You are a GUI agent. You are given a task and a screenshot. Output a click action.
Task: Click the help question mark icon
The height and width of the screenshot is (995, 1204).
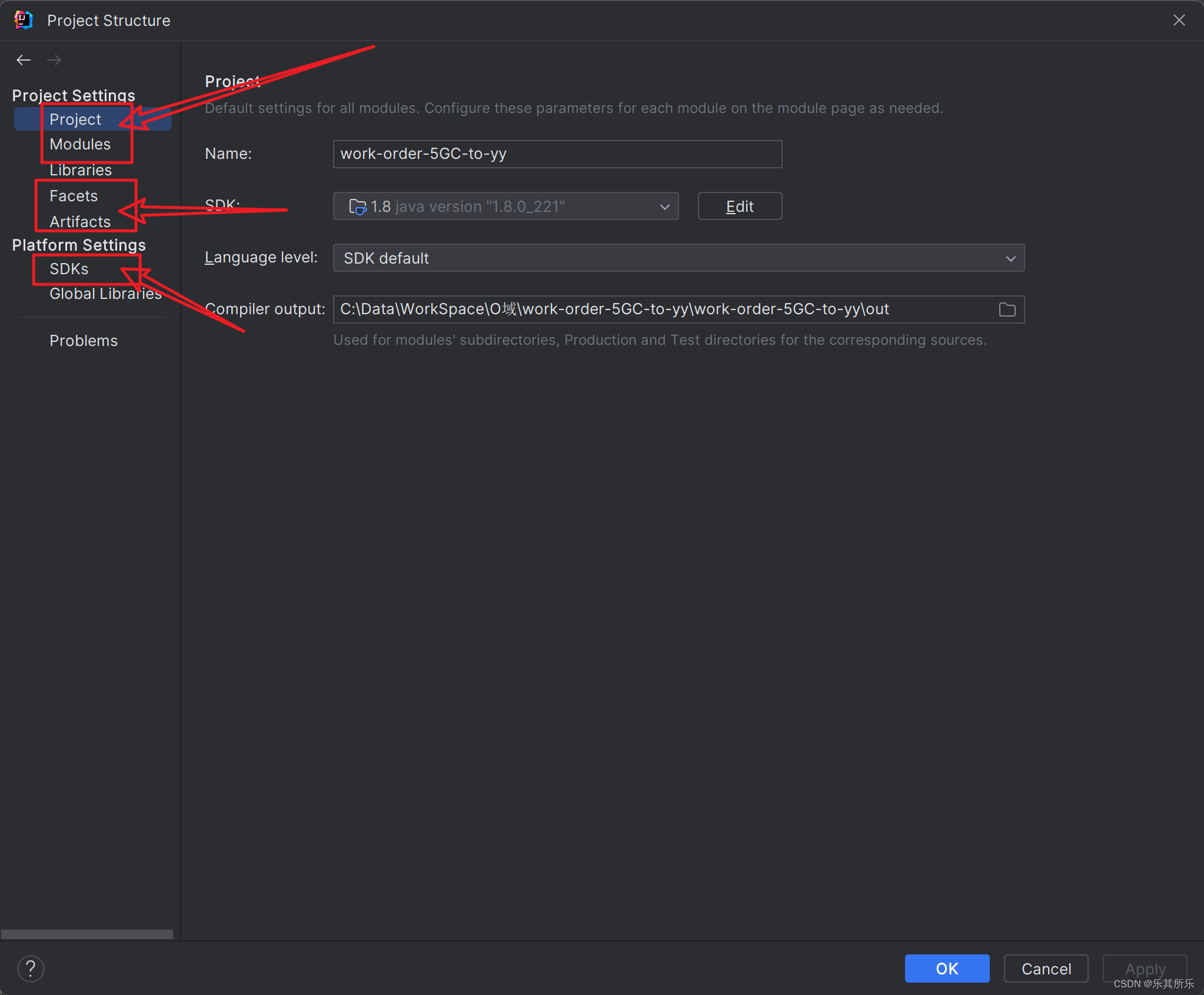coord(31,969)
